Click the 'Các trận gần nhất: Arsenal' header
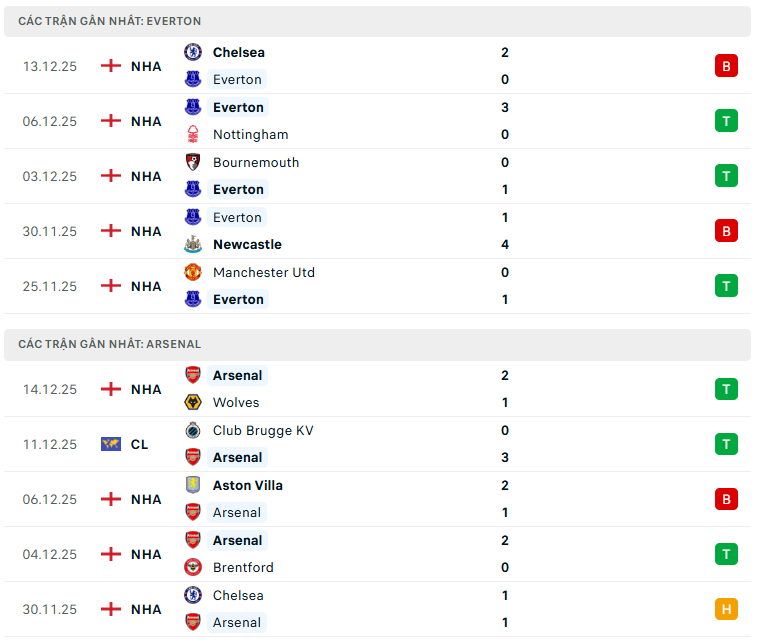757x644 pixels. click(110, 344)
